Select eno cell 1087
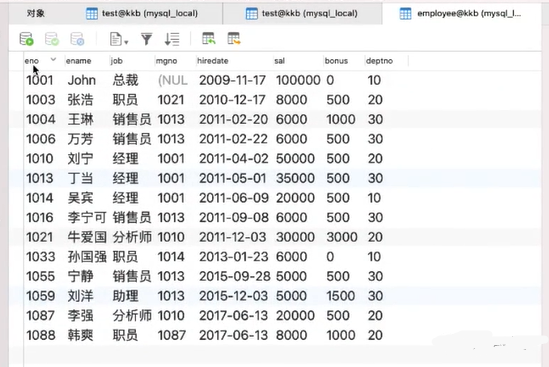The image size is (549, 367). tap(41, 316)
